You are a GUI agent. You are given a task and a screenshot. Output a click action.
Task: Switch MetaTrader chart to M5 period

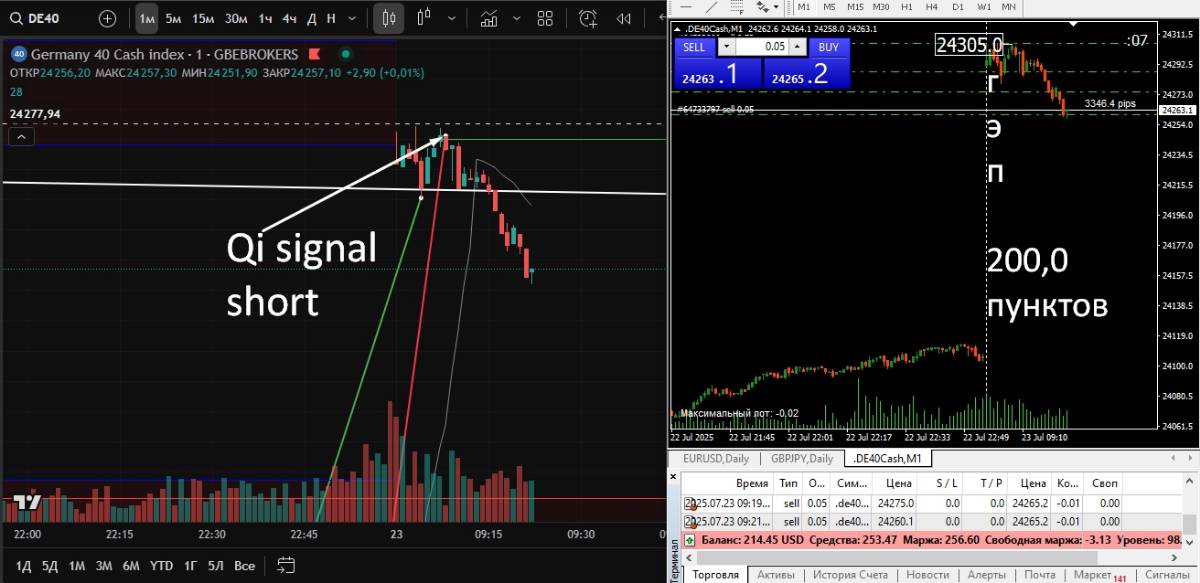pyautogui.click(x=830, y=7)
